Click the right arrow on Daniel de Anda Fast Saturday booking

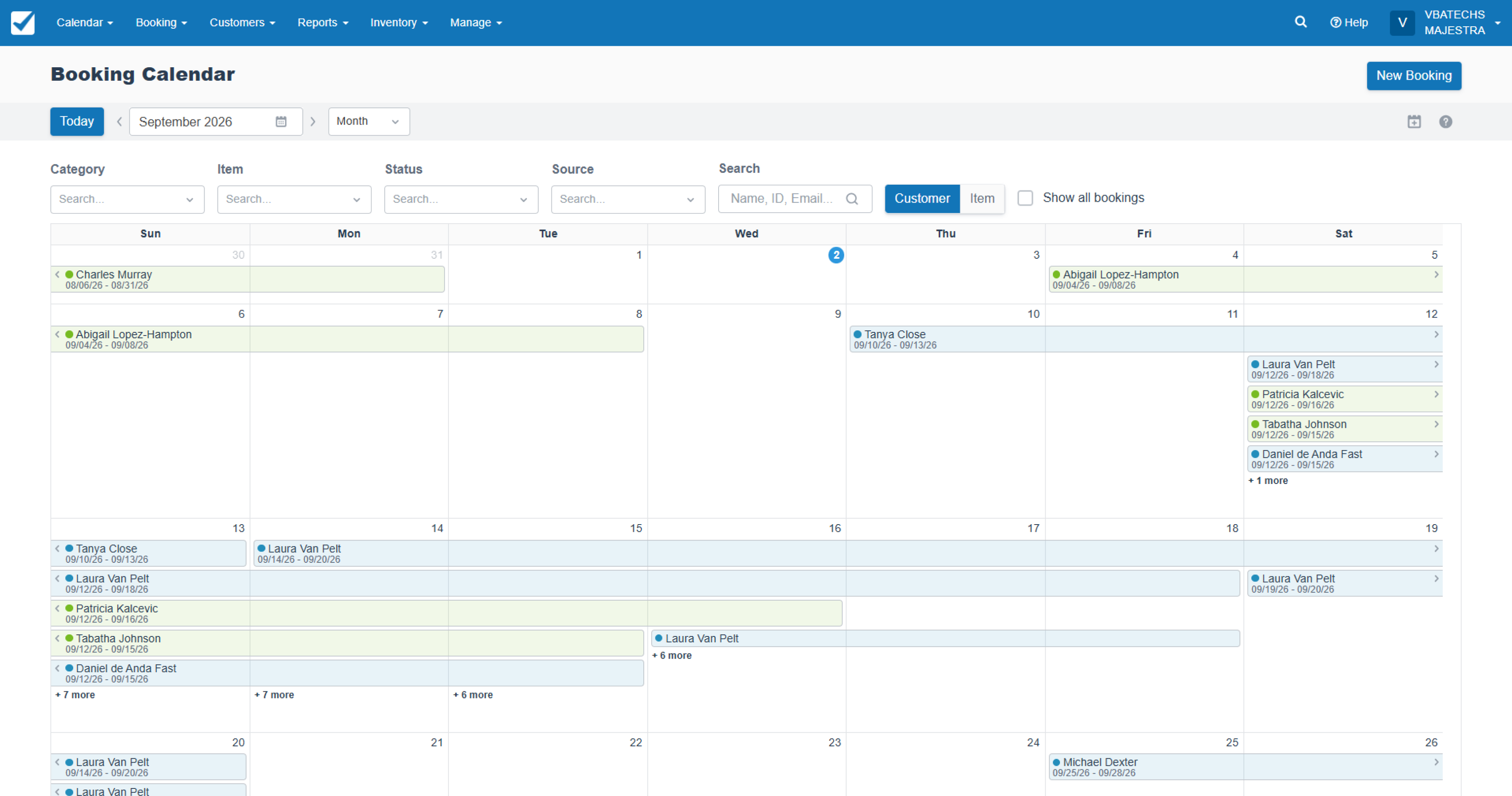click(x=1436, y=454)
